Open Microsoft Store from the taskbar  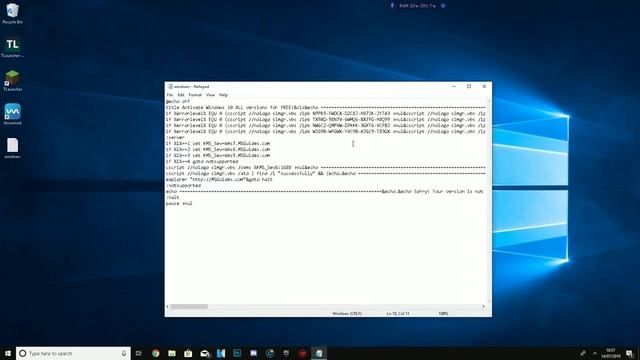pos(188,353)
